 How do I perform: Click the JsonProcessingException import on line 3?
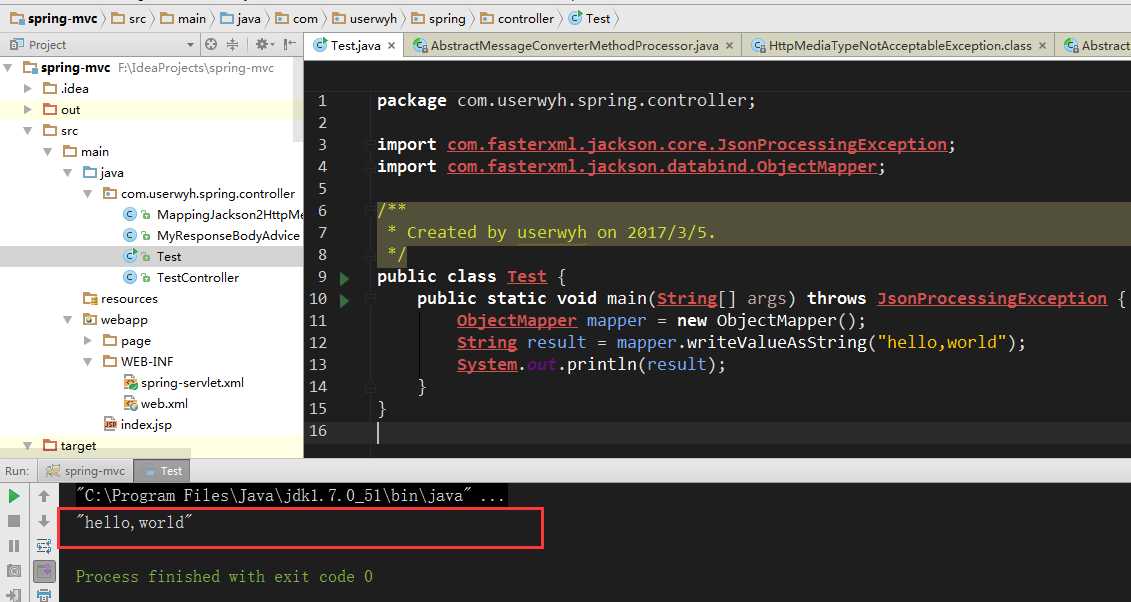[x=697, y=144]
